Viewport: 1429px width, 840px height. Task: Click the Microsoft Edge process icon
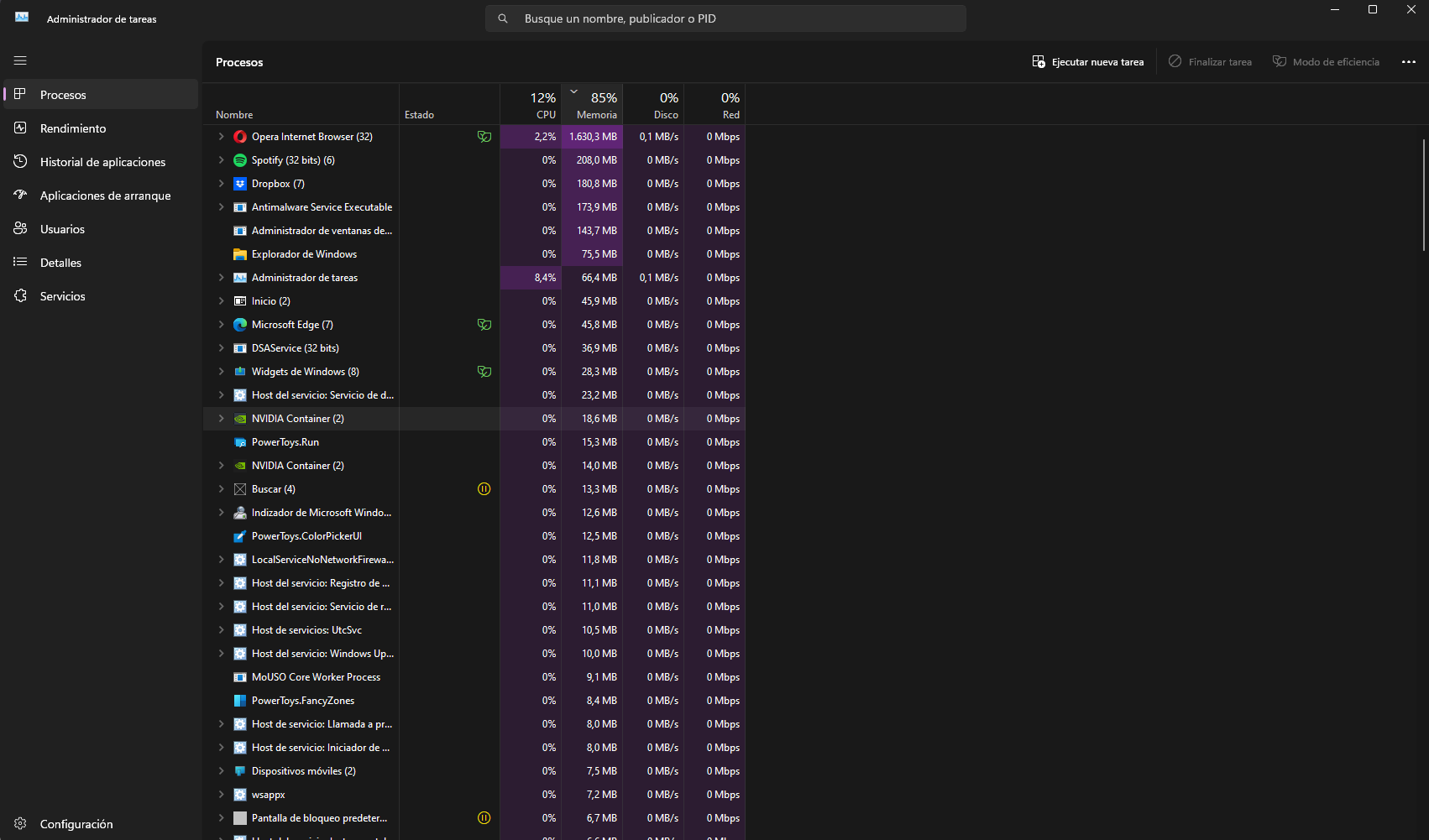240,325
